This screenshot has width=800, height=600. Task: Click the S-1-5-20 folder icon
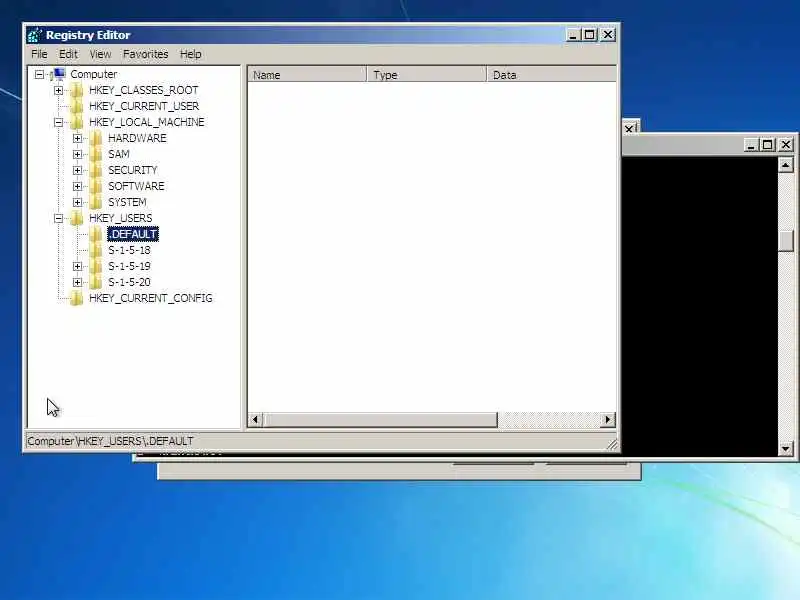click(95, 282)
